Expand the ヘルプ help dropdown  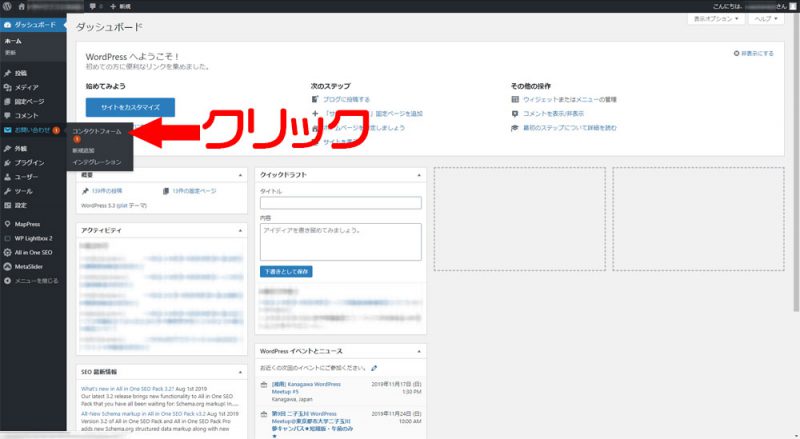[766, 18]
